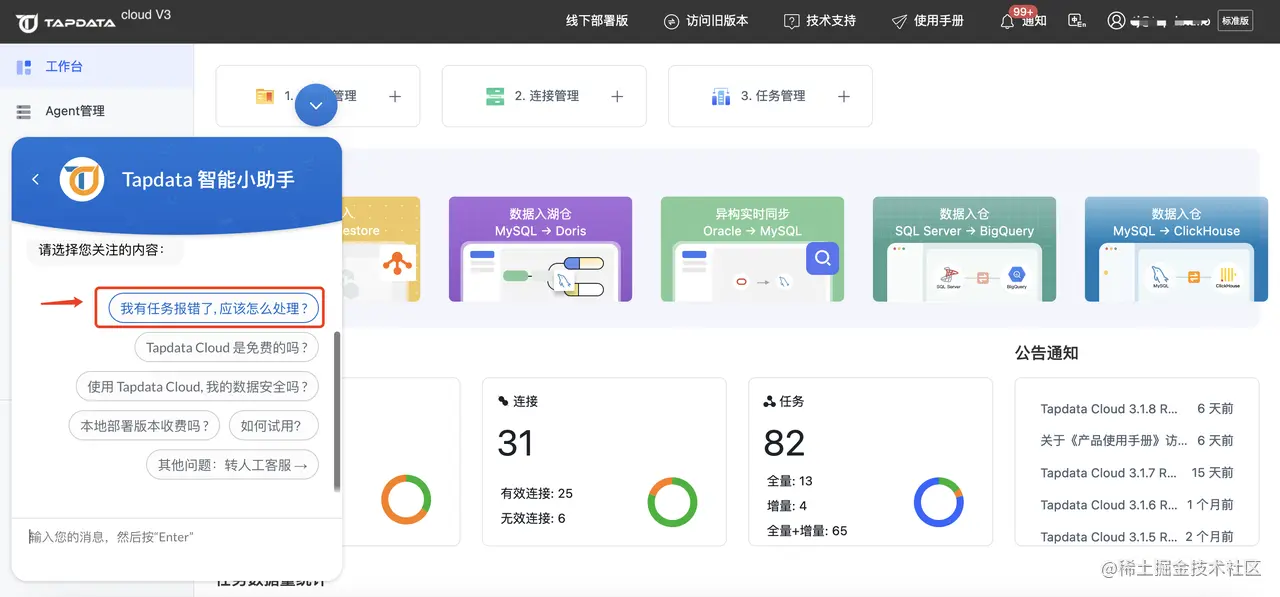Click the 访问旧版本 switch icon

[671, 21]
